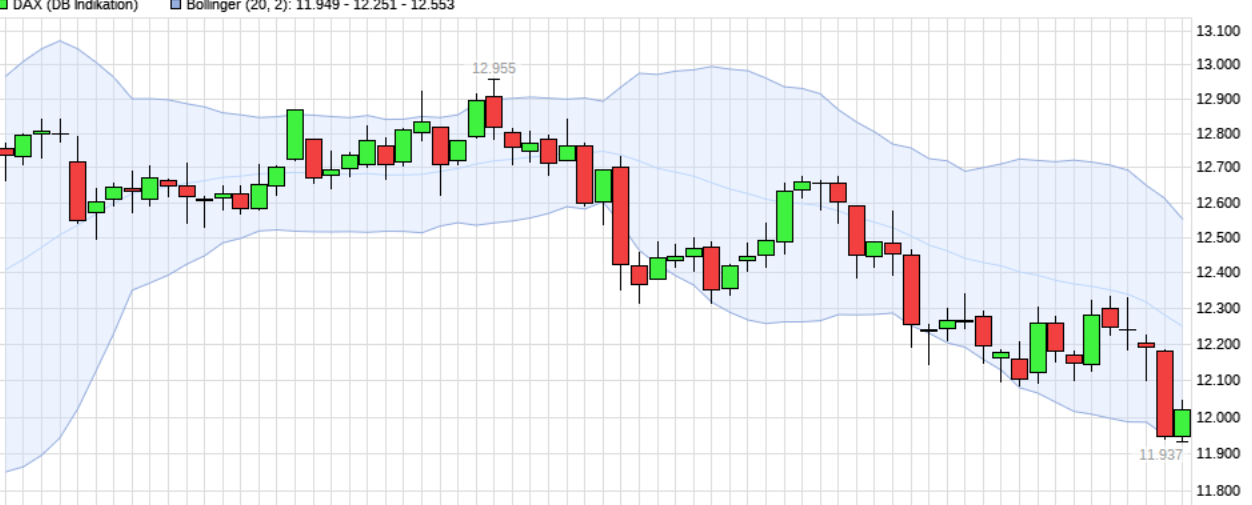Click the 12.000 axis value

(x=1218, y=417)
